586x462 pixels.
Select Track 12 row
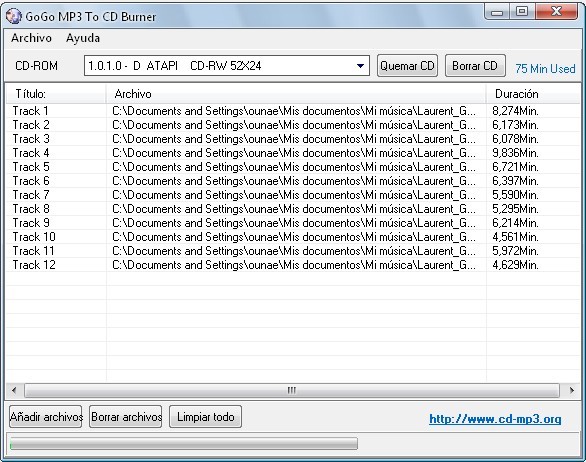coord(293,265)
